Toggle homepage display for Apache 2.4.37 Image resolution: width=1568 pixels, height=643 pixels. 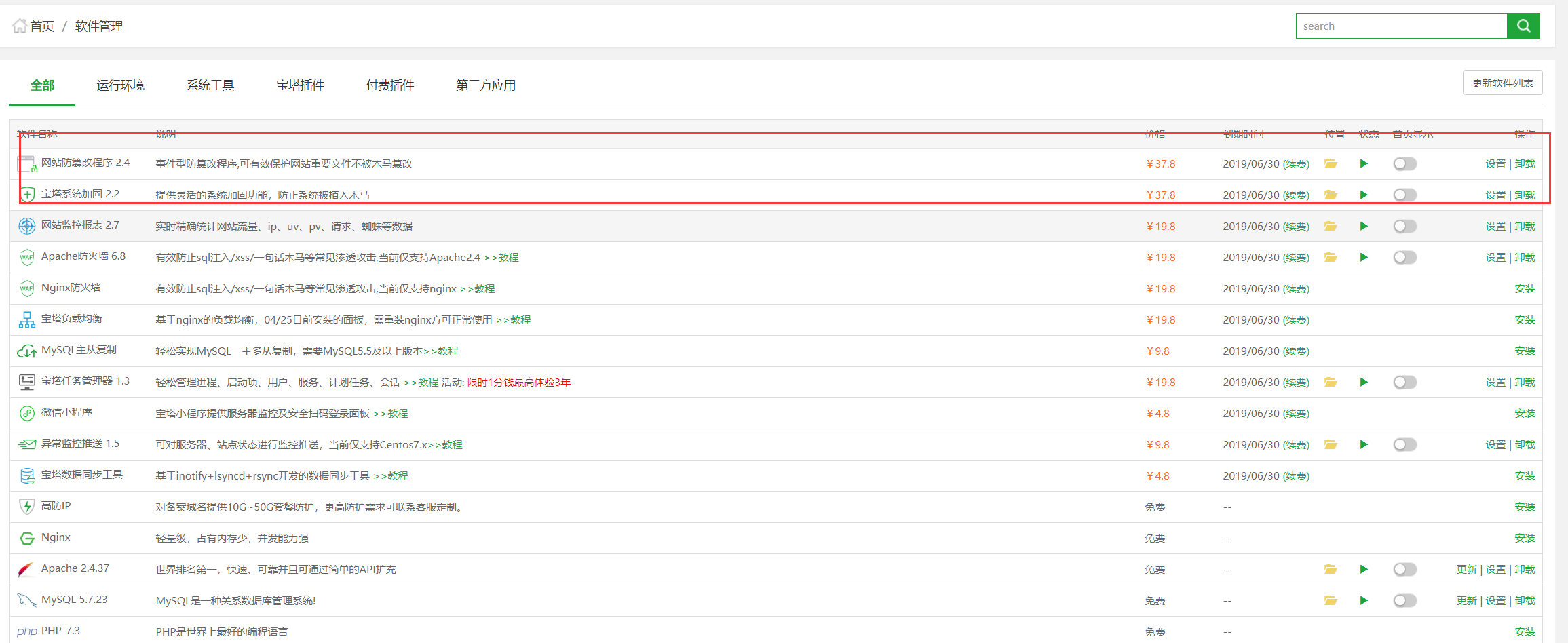1404,569
